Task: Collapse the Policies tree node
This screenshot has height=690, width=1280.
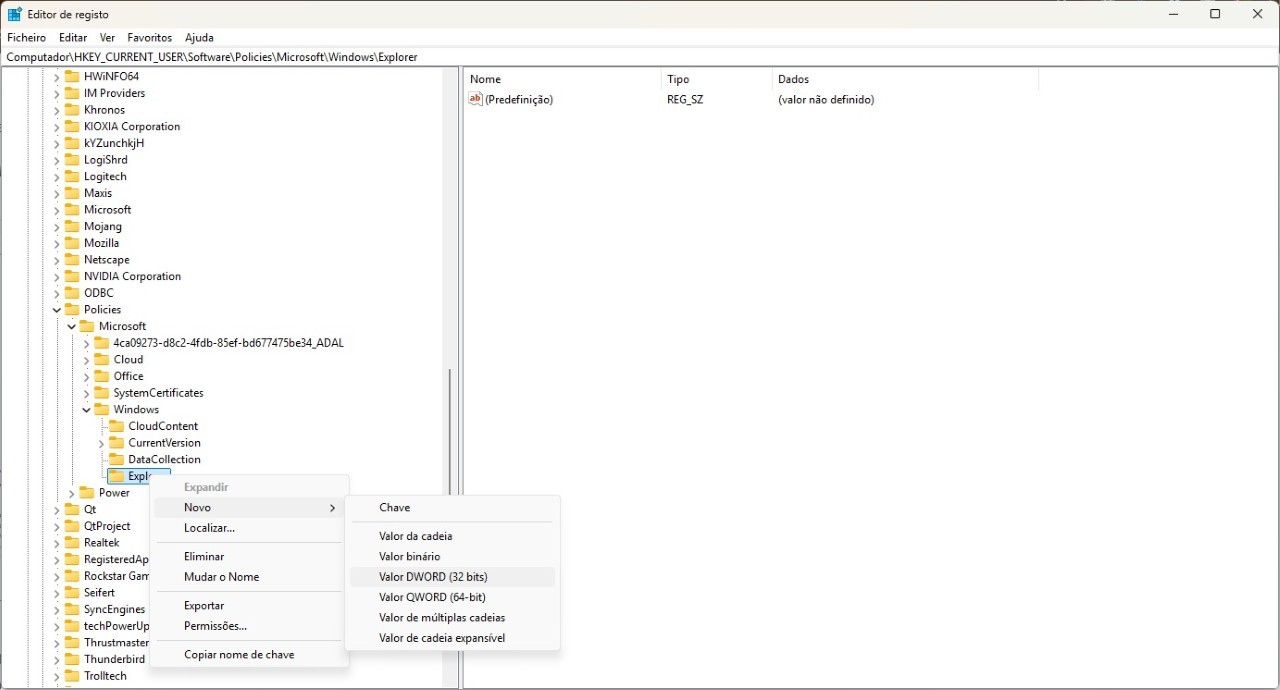Action: (57, 310)
